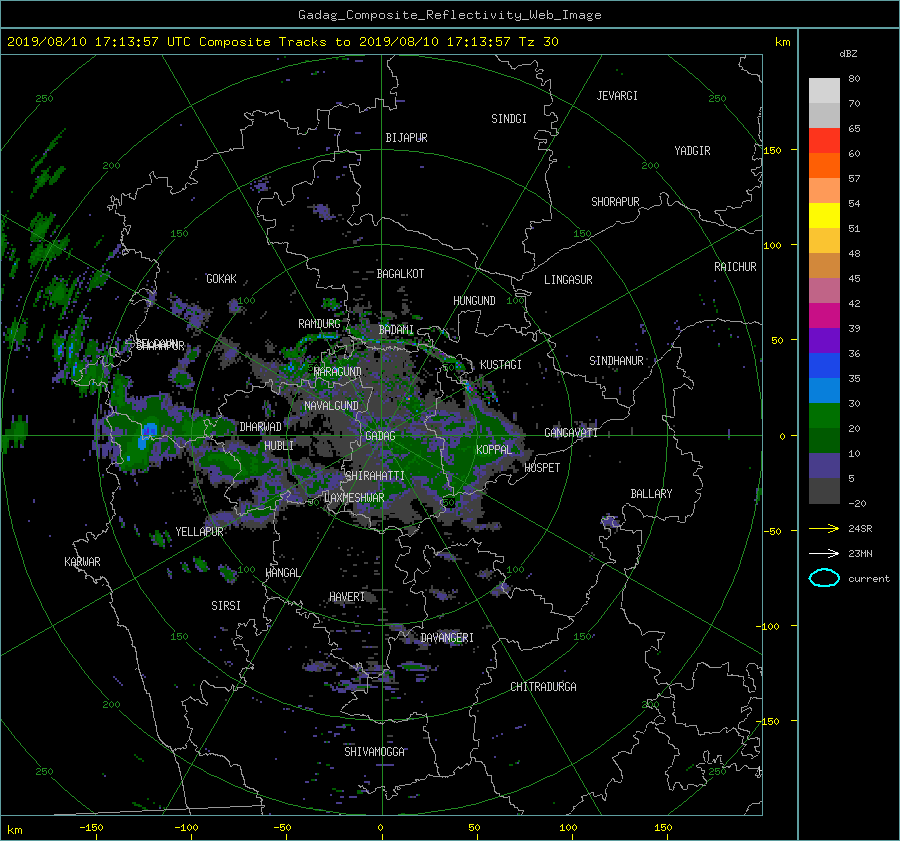Click the GADAG radar center label
Image resolution: width=900 pixels, height=841 pixels.
click(381, 436)
